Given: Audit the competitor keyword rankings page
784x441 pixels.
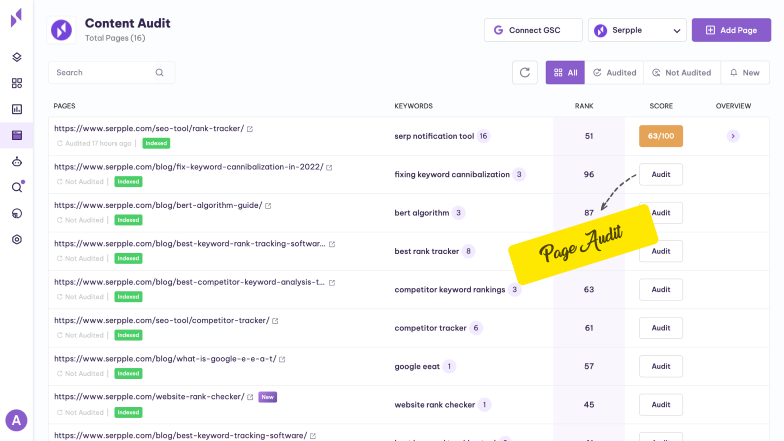Looking at the screenshot, I should pyautogui.click(x=660, y=290).
